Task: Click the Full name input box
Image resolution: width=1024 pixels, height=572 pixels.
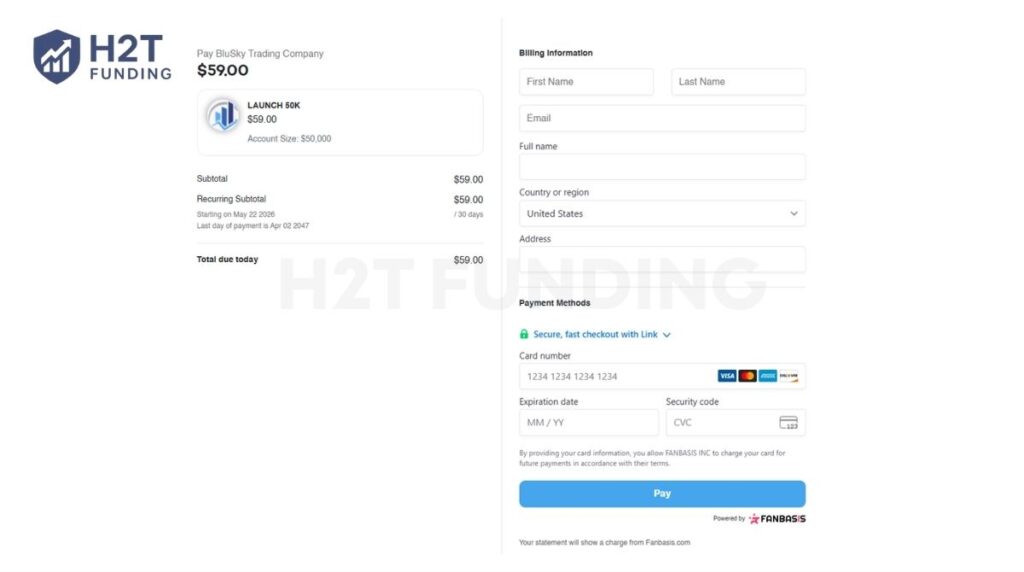Action: (x=662, y=167)
